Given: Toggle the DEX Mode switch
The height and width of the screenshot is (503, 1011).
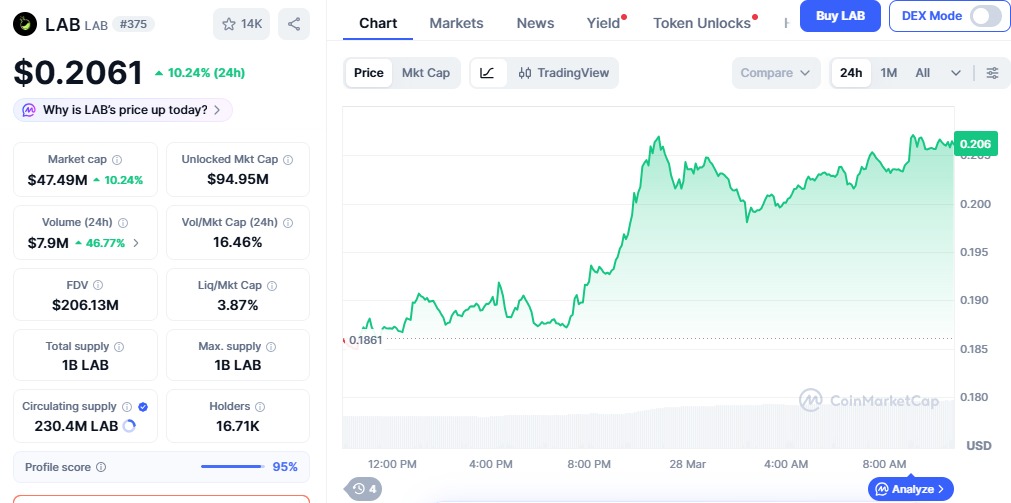Looking at the screenshot, I should [986, 16].
